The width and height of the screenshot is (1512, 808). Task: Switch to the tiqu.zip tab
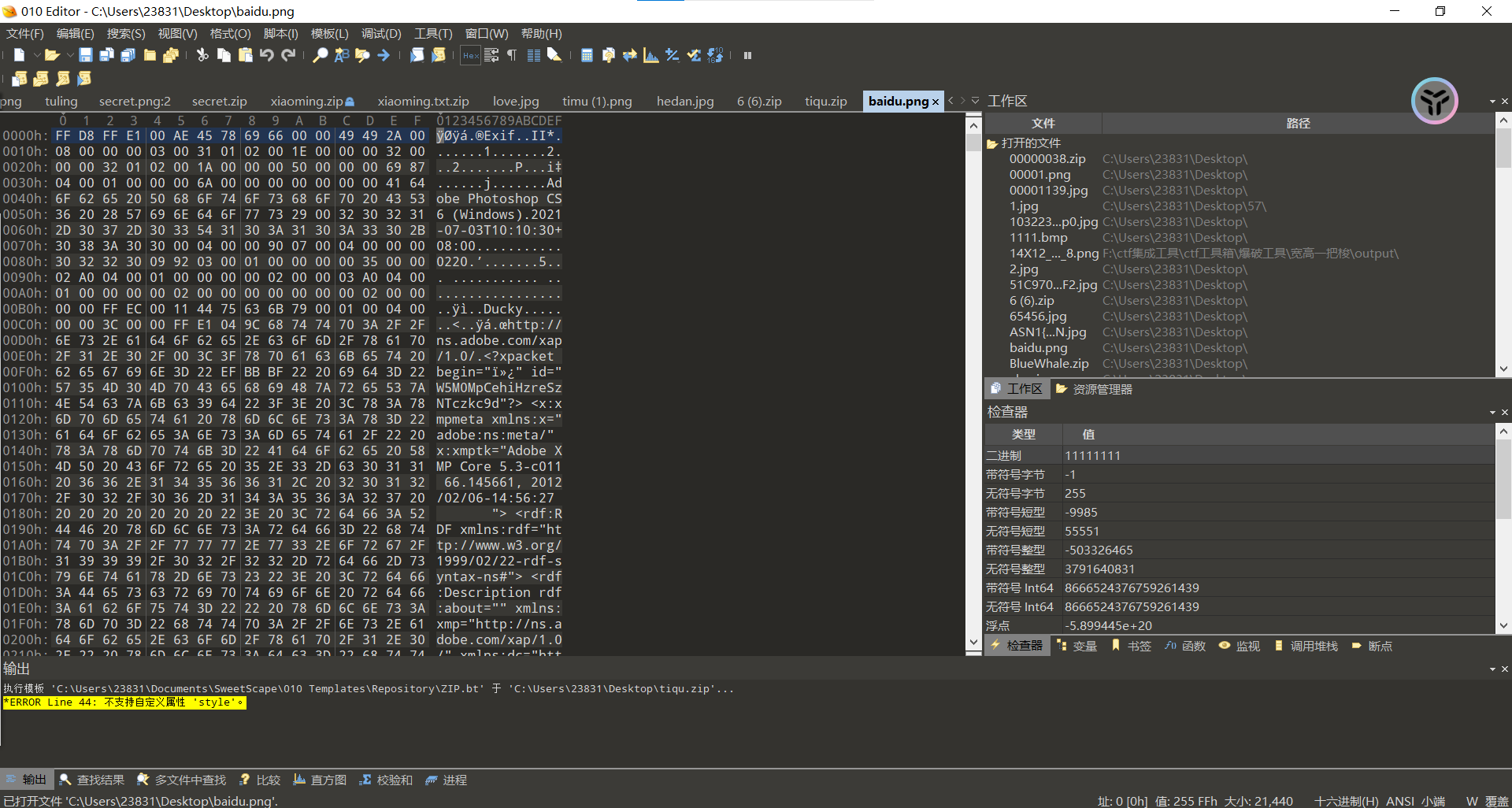tap(825, 101)
